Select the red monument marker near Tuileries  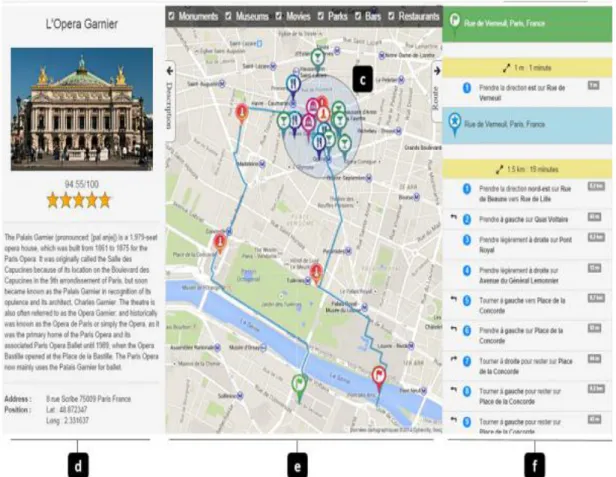point(316,273)
